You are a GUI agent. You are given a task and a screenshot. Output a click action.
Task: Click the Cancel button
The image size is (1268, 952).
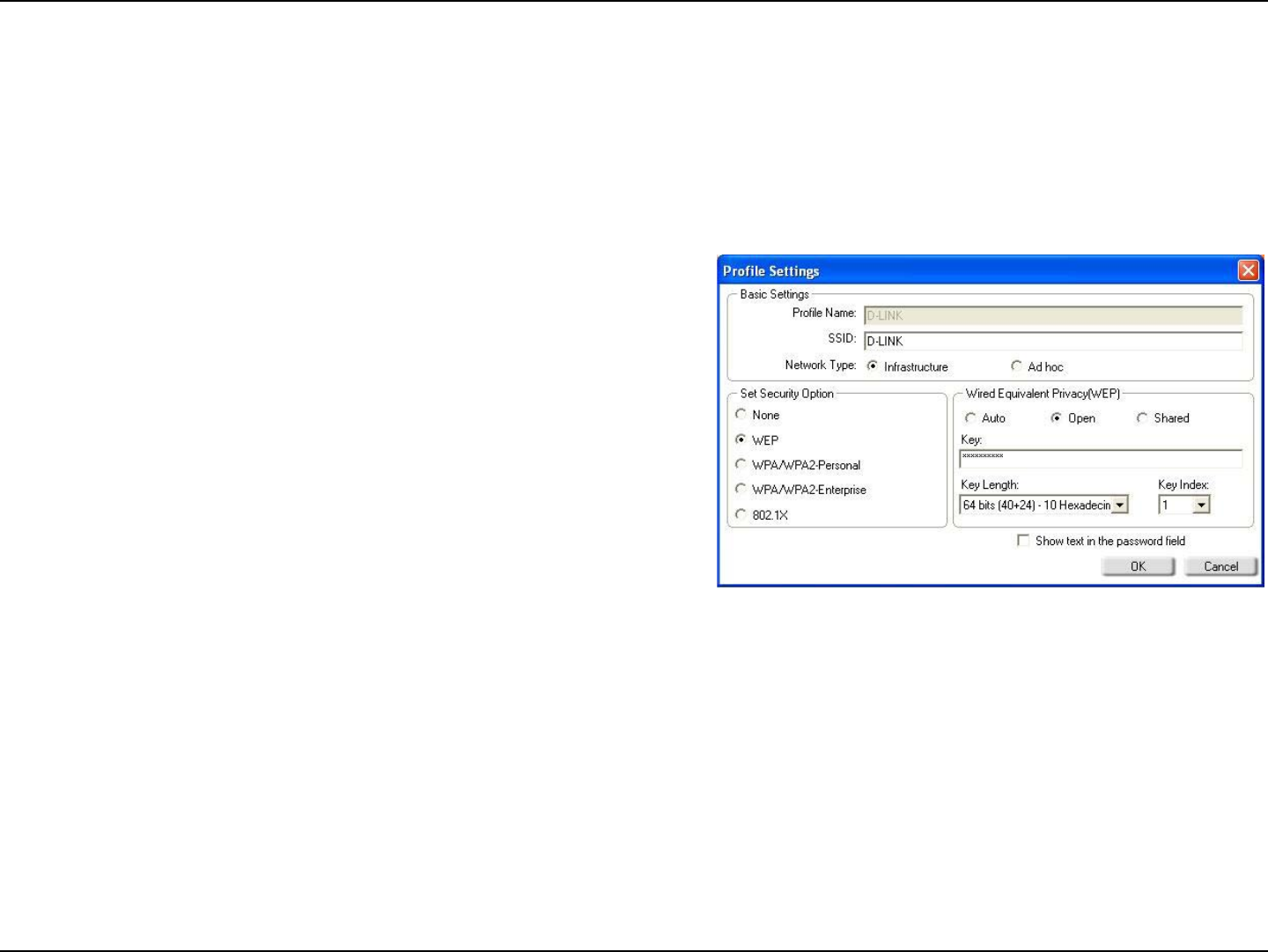pos(1221,566)
